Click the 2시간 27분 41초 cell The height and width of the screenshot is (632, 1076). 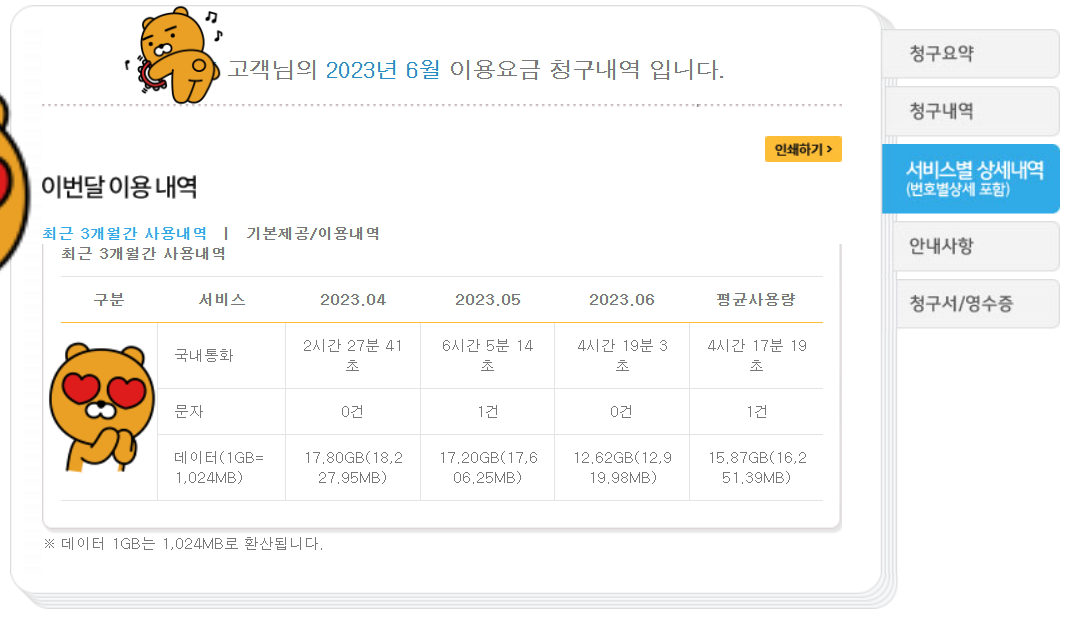click(x=353, y=355)
